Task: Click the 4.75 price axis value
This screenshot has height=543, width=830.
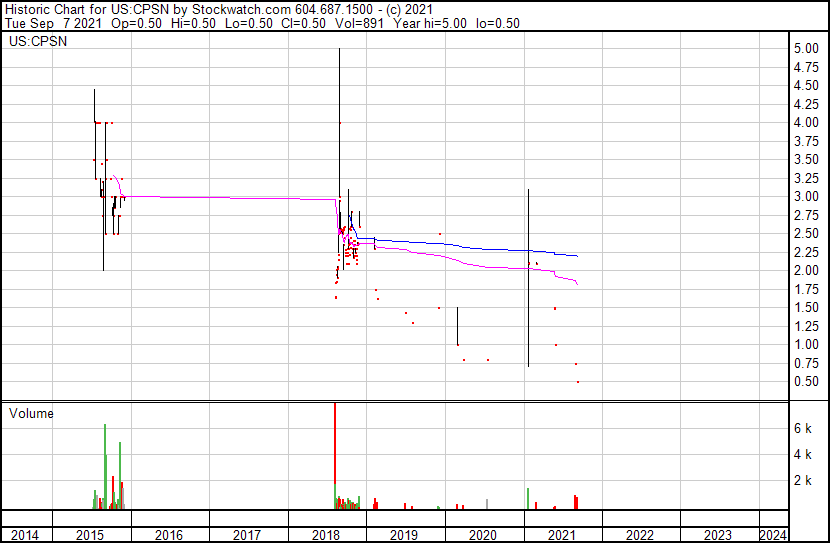Action: coord(806,67)
